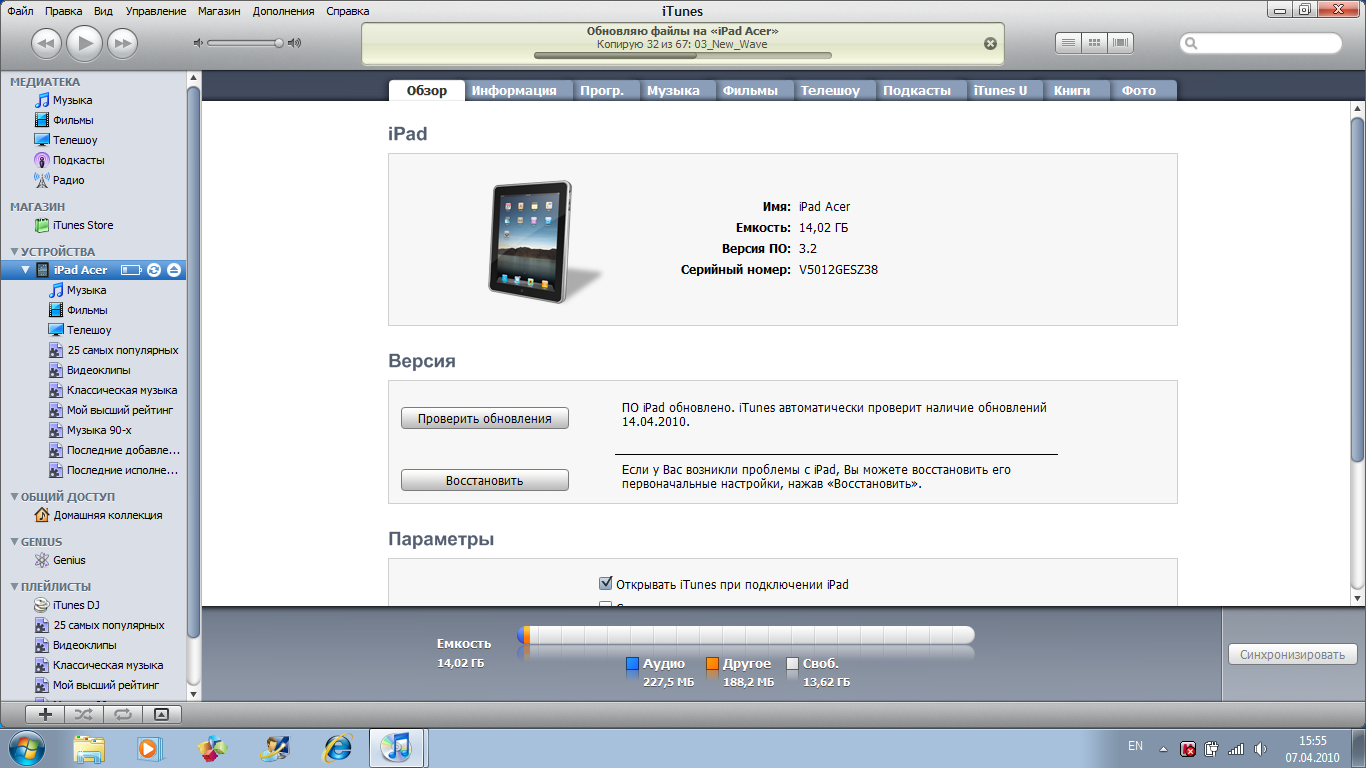Image resolution: width=1366 pixels, height=768 pixels.
Task: Add a new playlist with plus button
Action: pos(45,714)
